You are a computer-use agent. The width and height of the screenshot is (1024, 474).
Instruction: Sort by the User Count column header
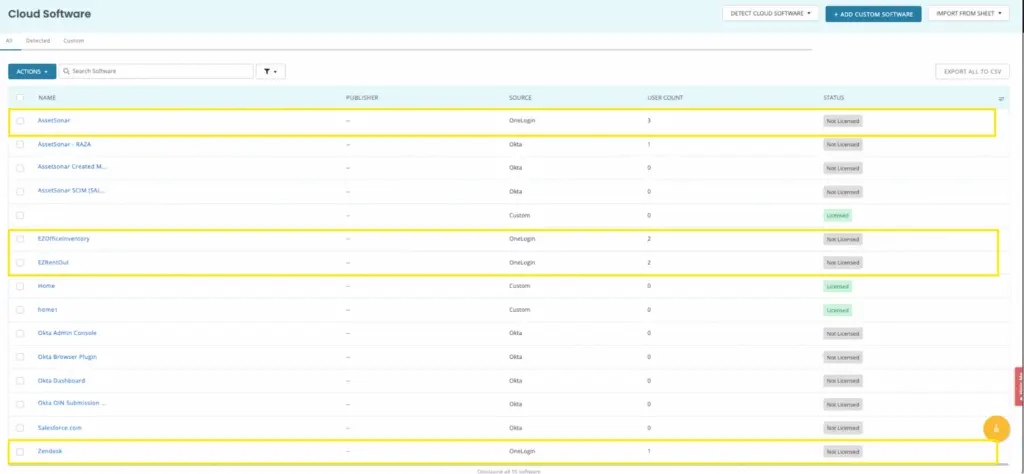pyautogui.click(x=664, y=97)
